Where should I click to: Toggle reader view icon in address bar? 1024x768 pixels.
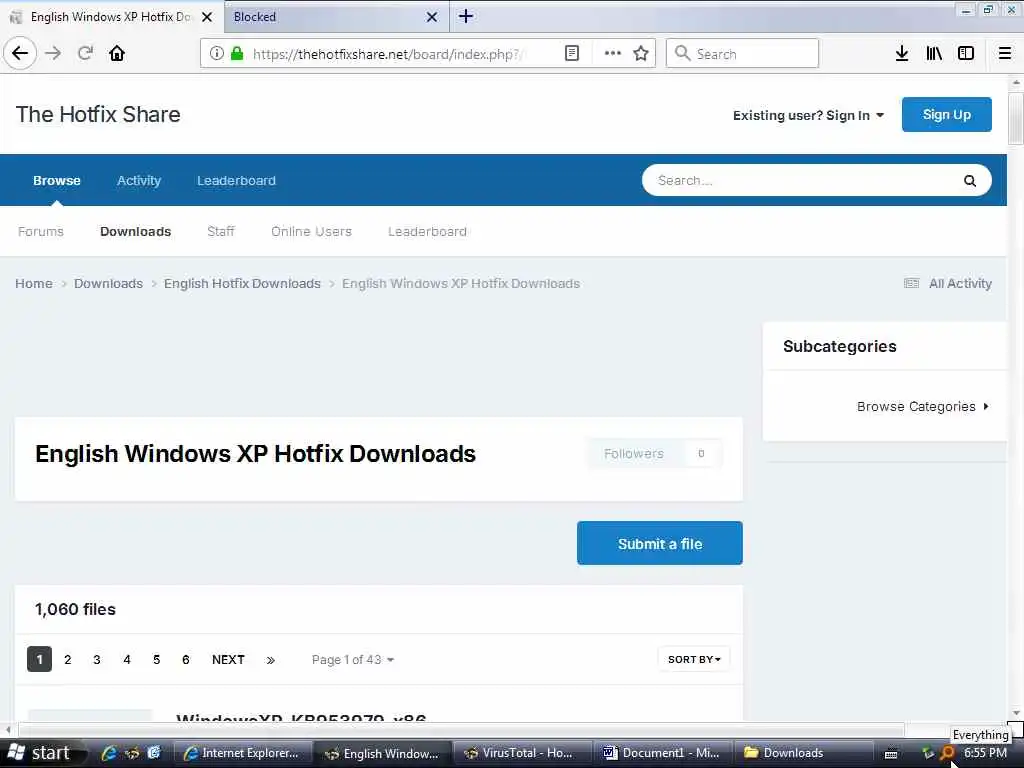coord(571,53)
